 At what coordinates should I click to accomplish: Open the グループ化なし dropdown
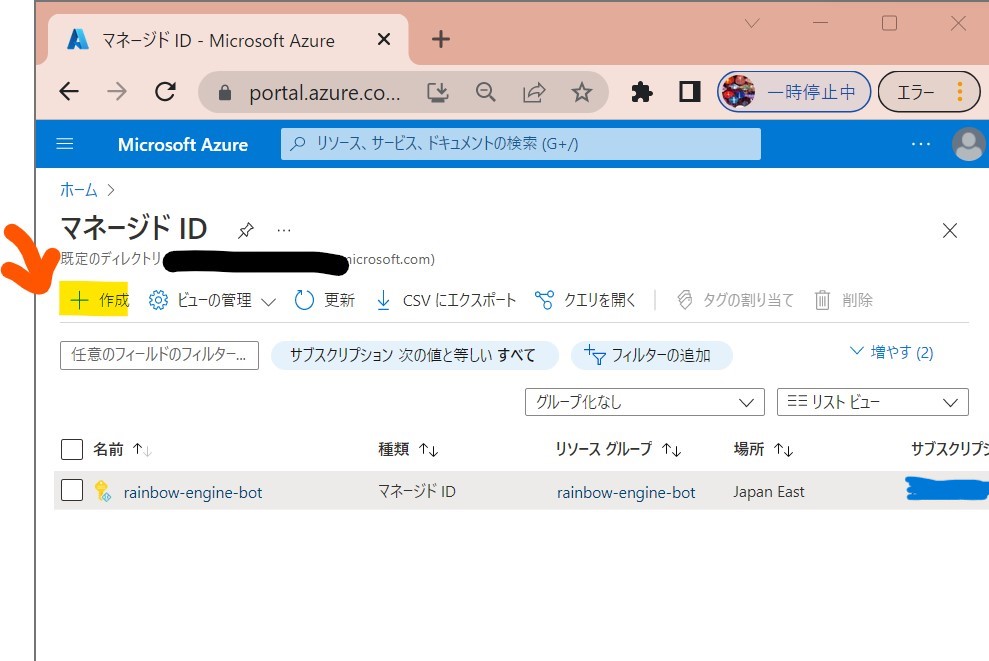coord(645,402)
